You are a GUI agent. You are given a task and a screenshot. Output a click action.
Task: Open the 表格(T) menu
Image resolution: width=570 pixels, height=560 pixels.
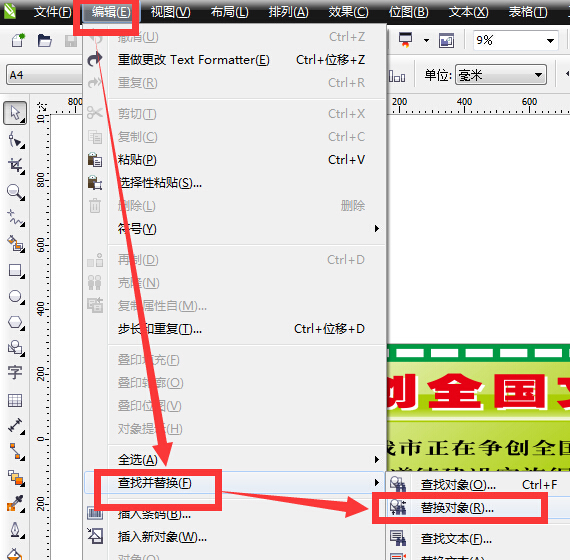[x=528, y=12]
